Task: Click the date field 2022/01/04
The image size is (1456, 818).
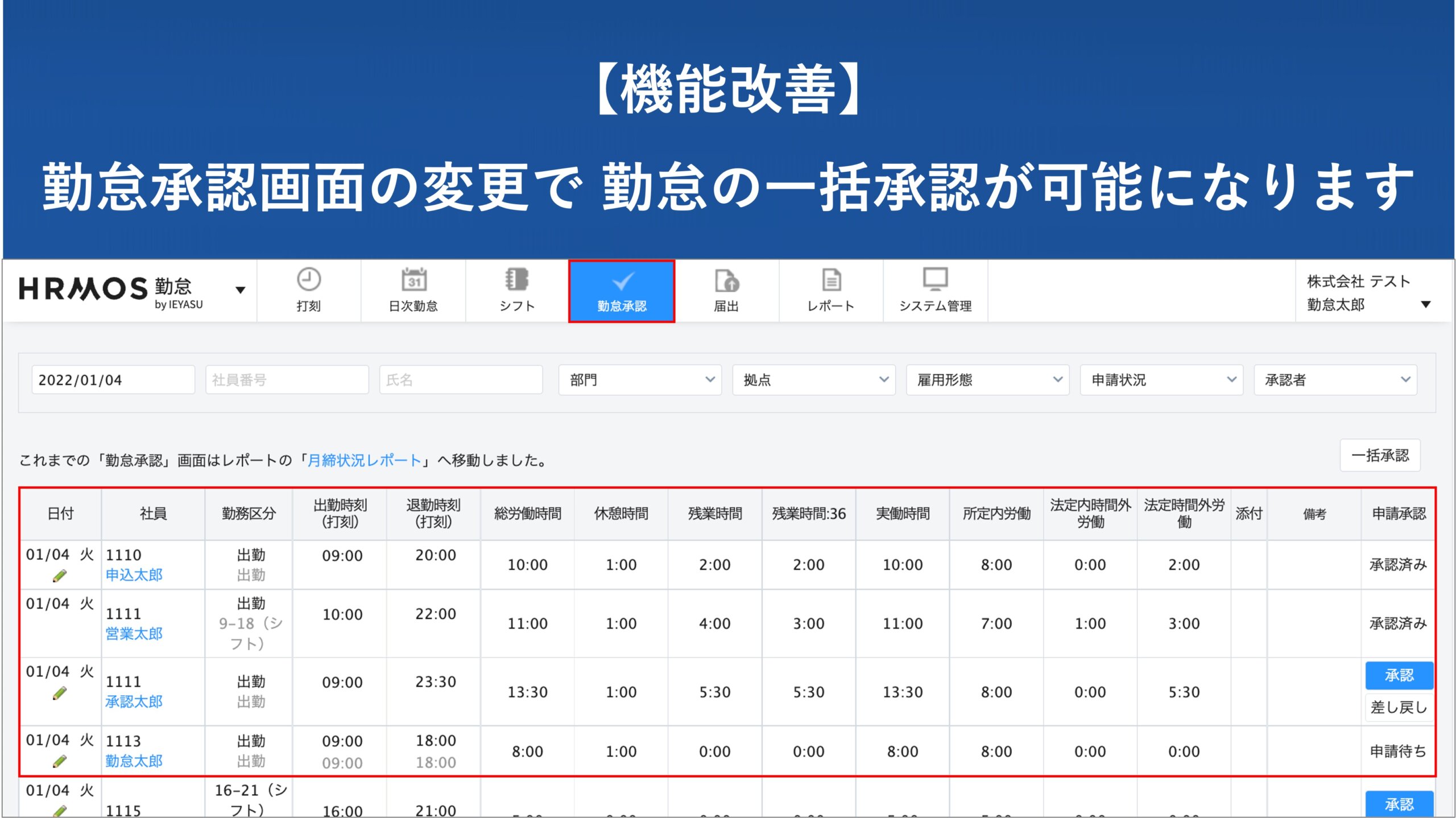Action: coord(113,379)
